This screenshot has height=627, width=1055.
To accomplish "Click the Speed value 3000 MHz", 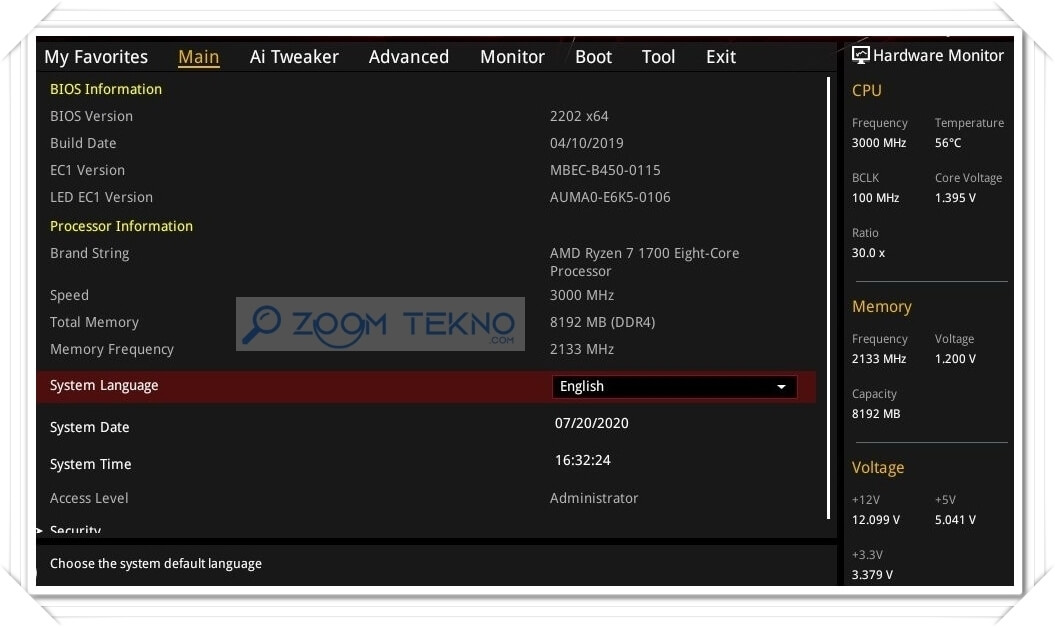I will pos(581,295).
